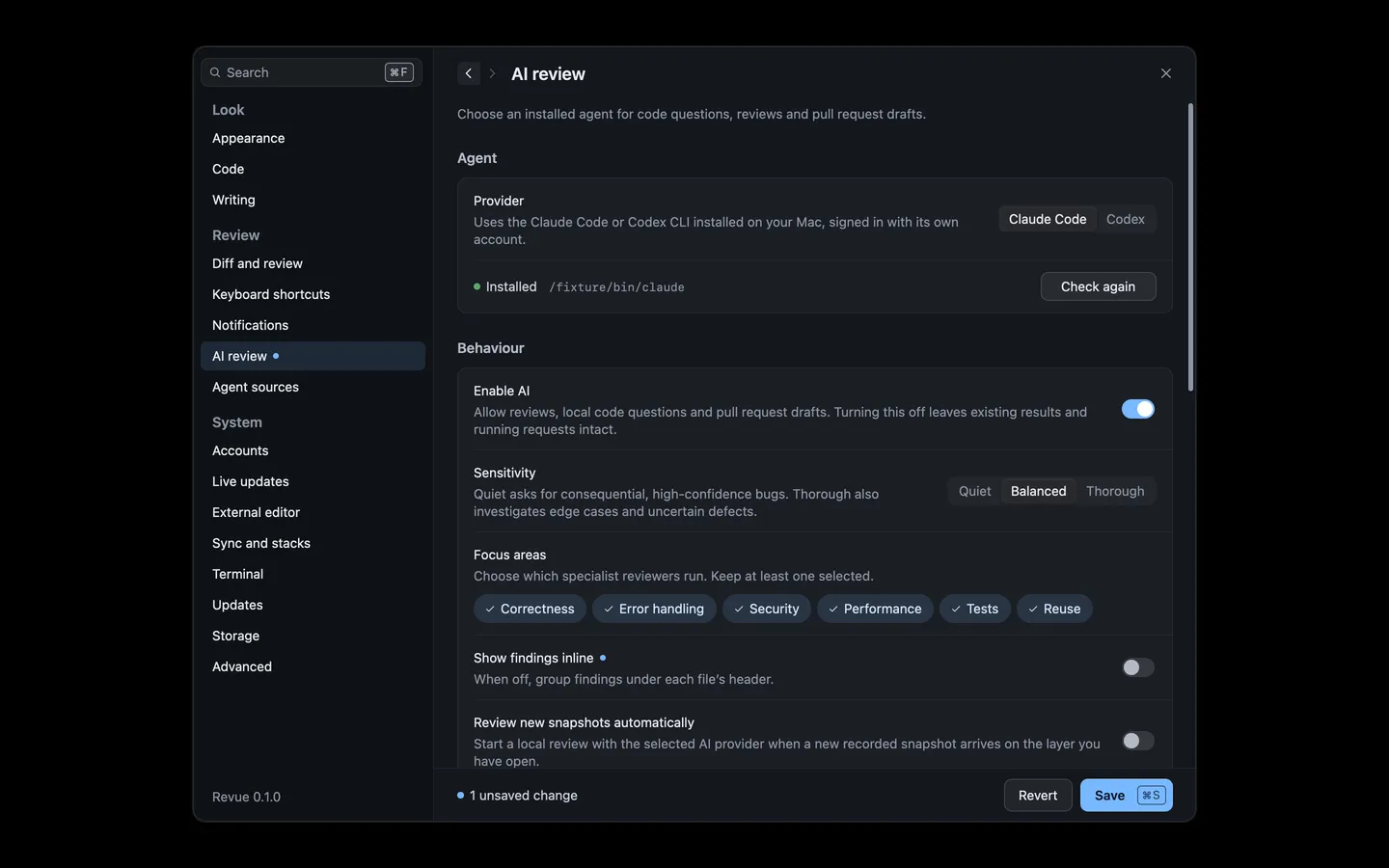1389x868 pixels.
Task: Enable Review new snapshots automatically
Action: (x=1138, y=741)
